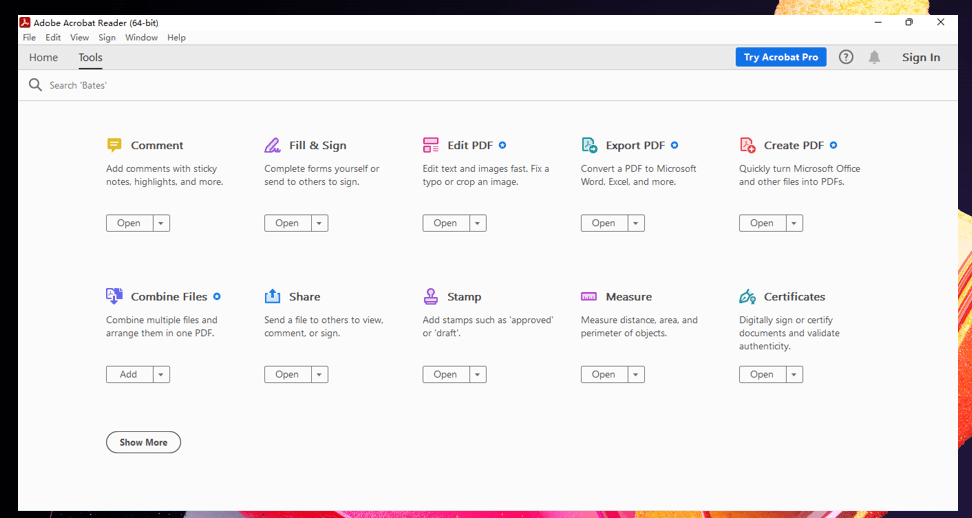Expand the Export PDF Open dropdown arrow
The height and width of the screenshot is (518, 972).
636,223
